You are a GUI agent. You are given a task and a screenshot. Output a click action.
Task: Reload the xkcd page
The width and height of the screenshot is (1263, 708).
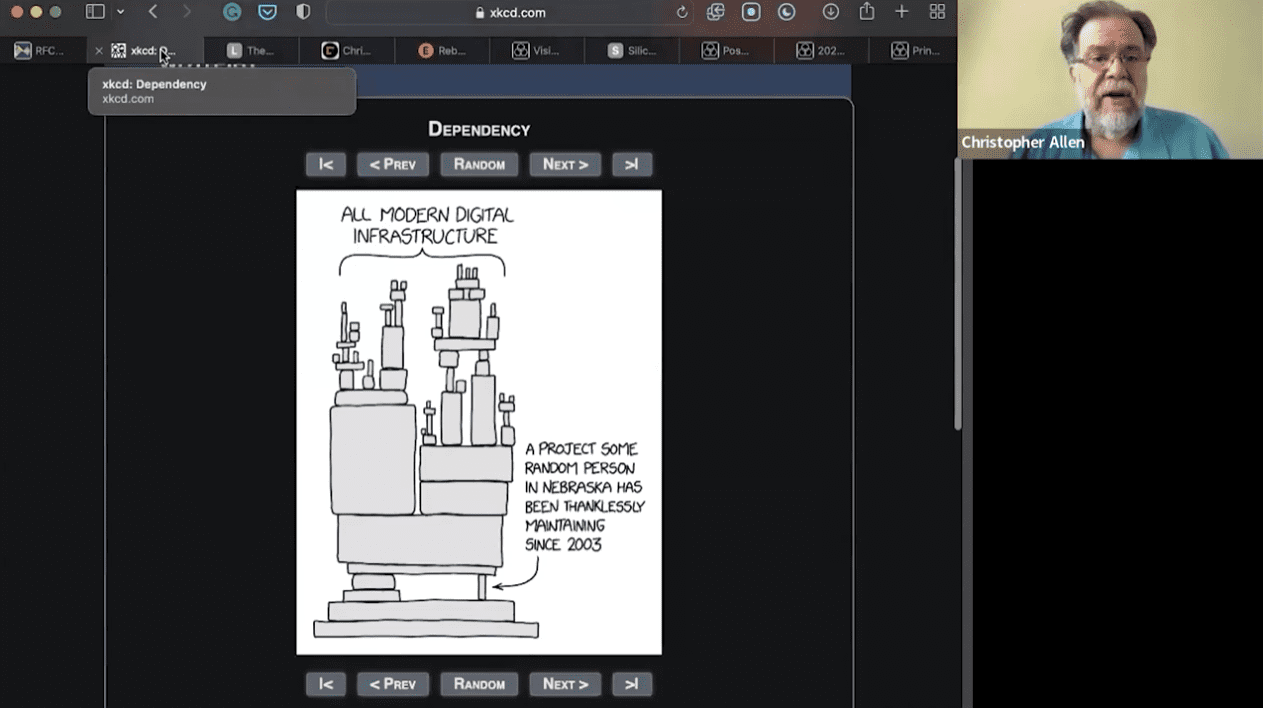(682, 13)
